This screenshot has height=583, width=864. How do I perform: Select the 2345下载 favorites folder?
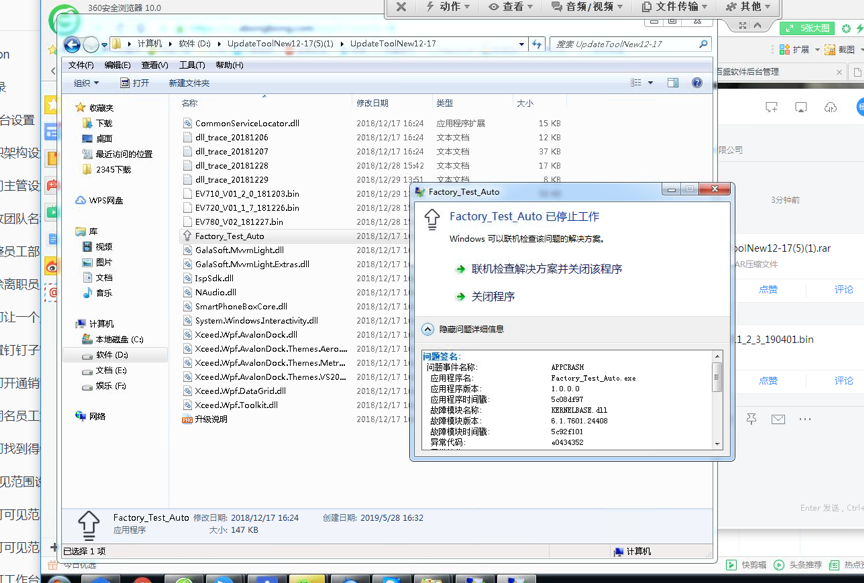coord(112,170)
